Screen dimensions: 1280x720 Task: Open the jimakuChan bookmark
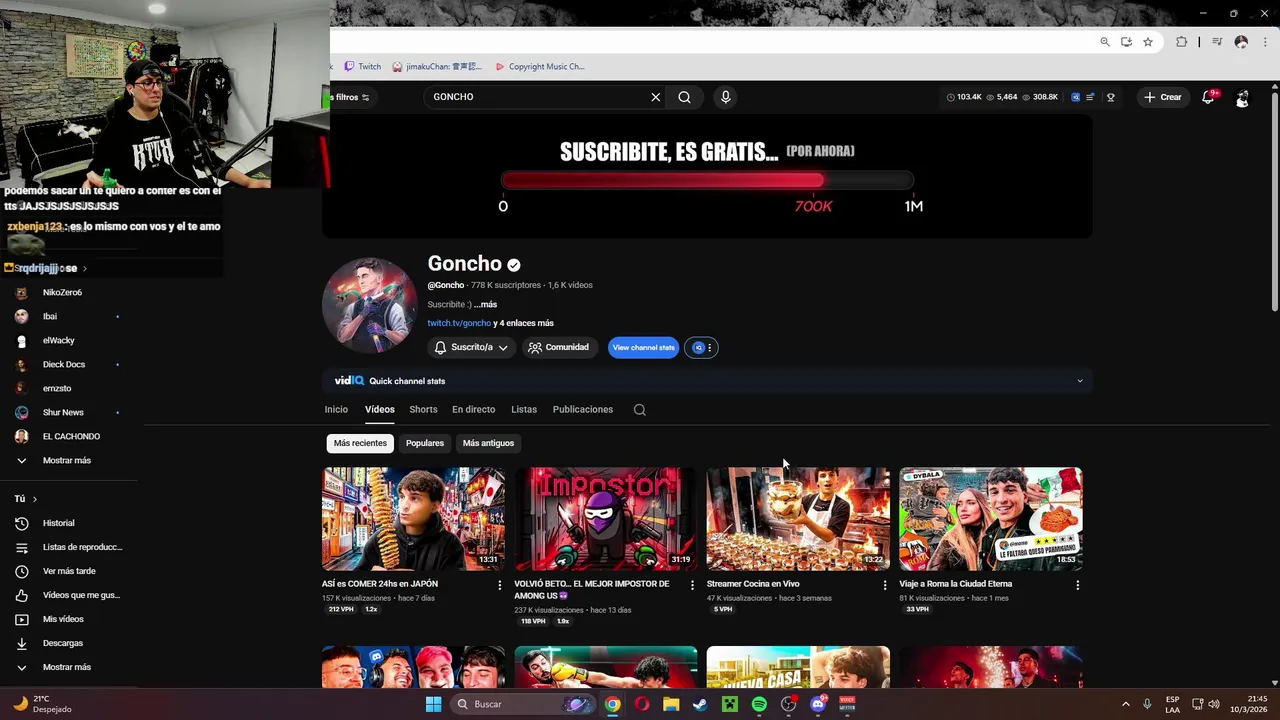coord(437,67)
